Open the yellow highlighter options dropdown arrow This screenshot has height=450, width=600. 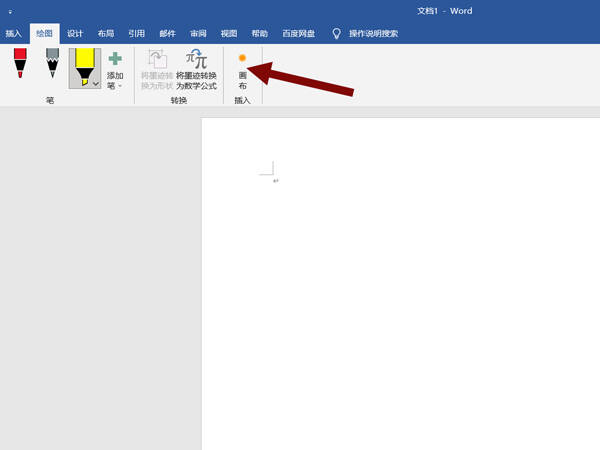[x=96, y=83]
